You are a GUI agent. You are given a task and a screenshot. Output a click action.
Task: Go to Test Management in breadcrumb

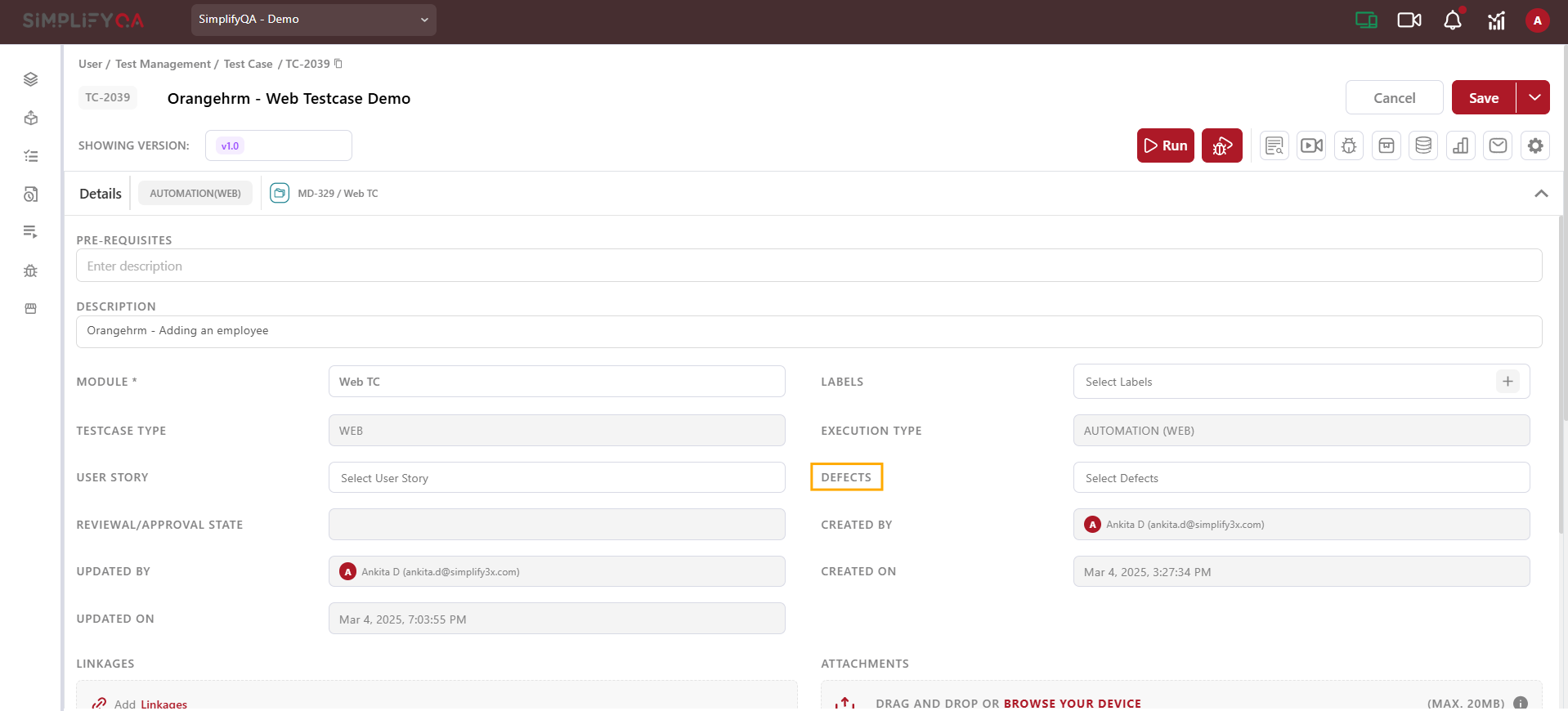point(163,64)
